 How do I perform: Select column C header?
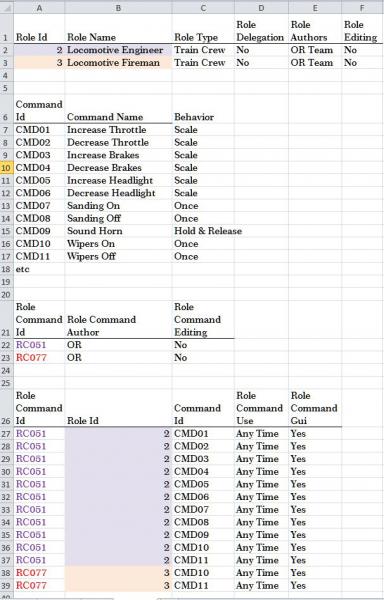[203, 8]
